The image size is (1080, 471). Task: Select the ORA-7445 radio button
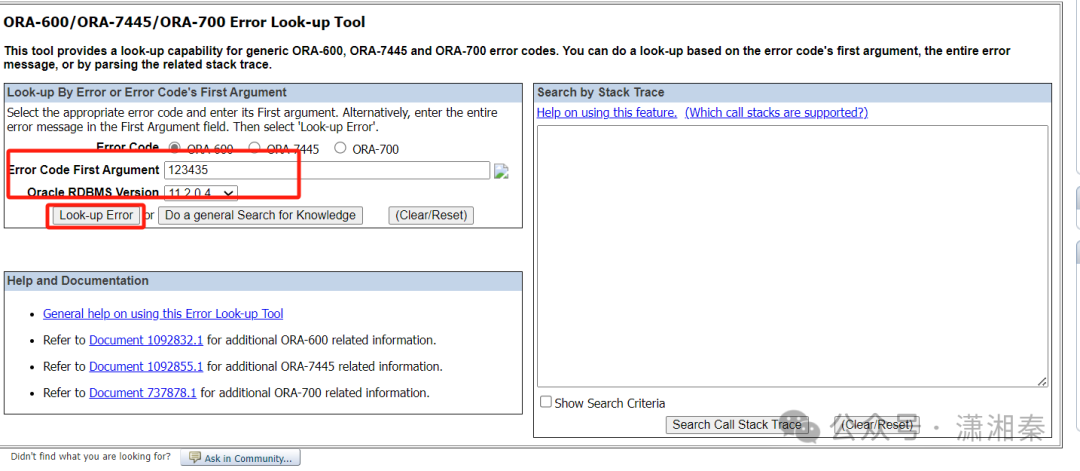254,148
